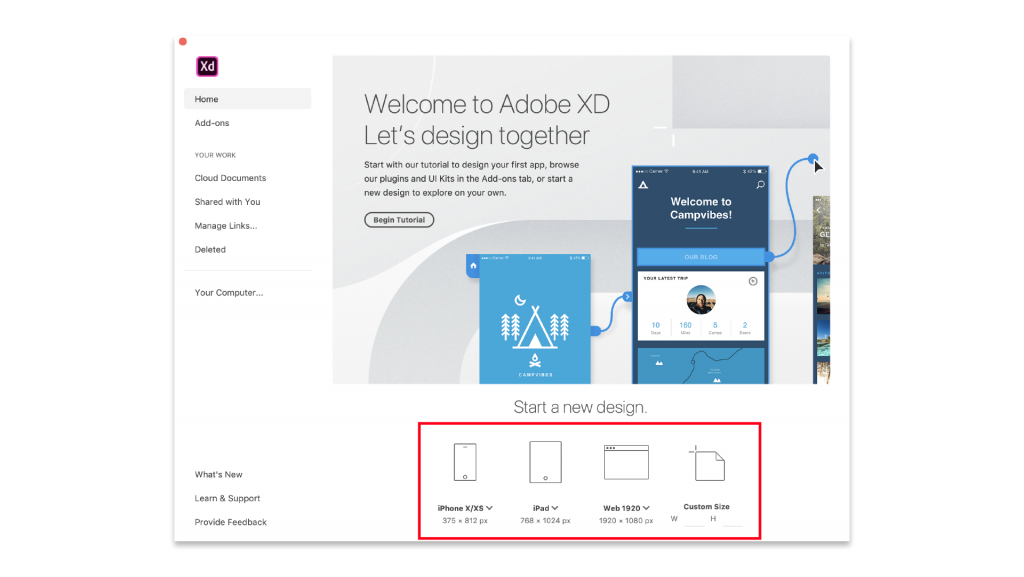1024x577 pixels.
Task: Expand the iPhone X/XS size dropdown
Action: (x=489, y=508)
